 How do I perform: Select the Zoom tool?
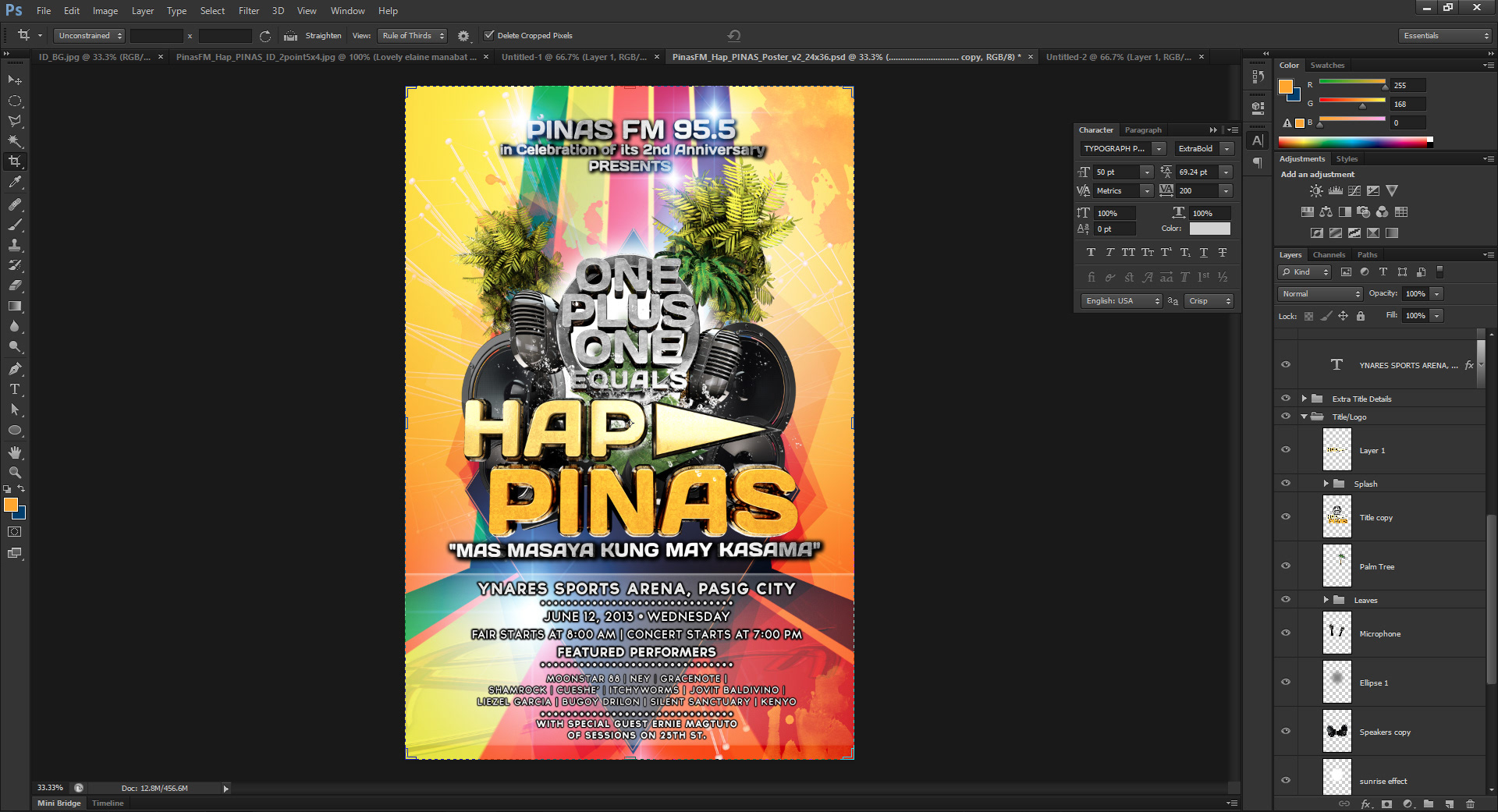tap(15, 473)
